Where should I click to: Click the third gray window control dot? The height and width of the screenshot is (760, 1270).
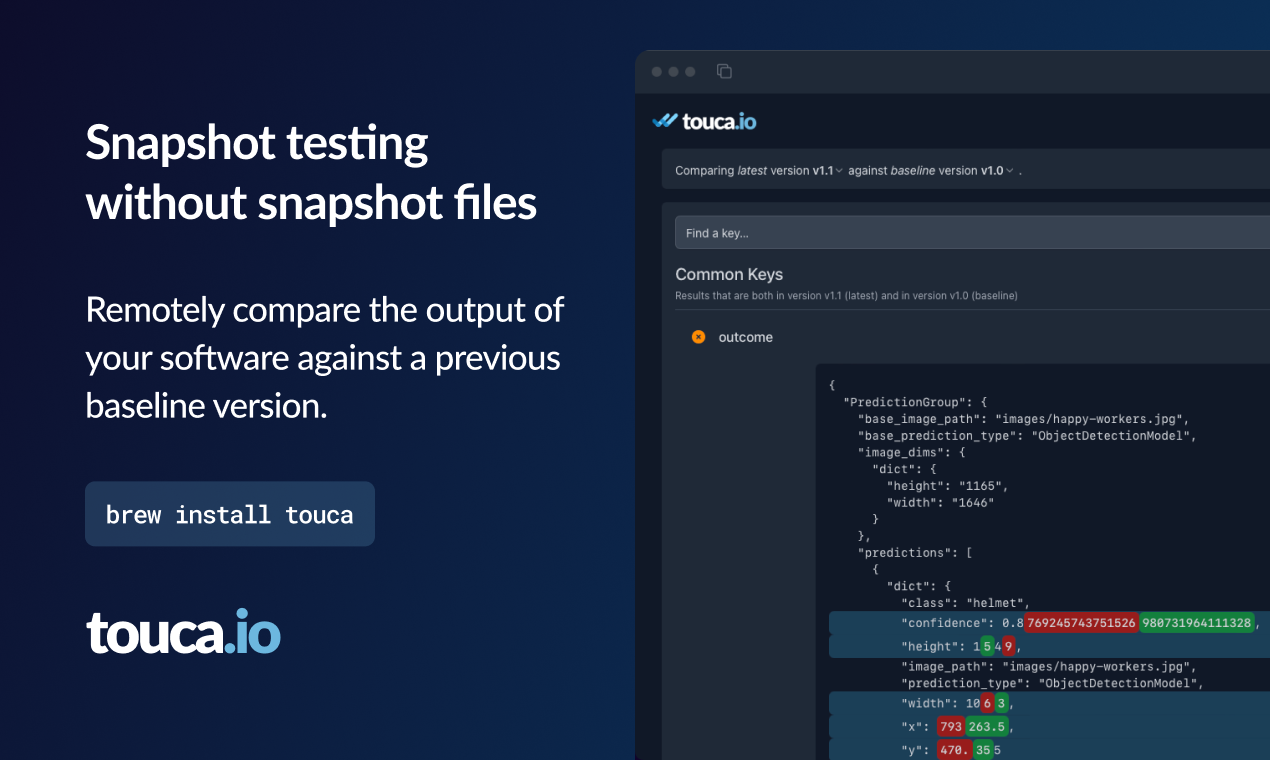[x=690, y=72]
